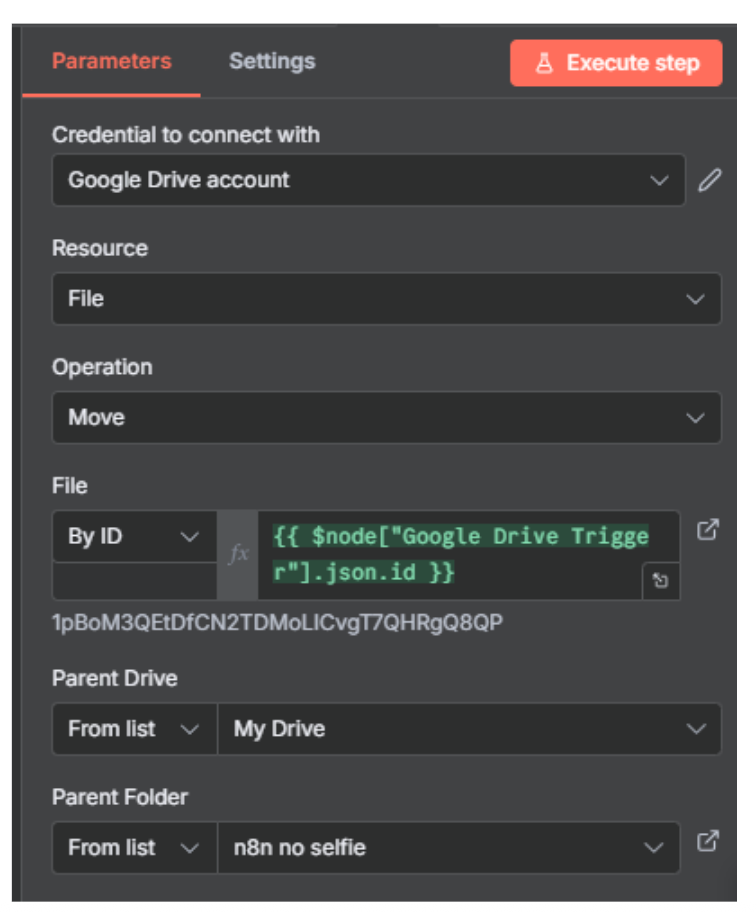Expand the expression editor corner icon

[x=661, y=580]
